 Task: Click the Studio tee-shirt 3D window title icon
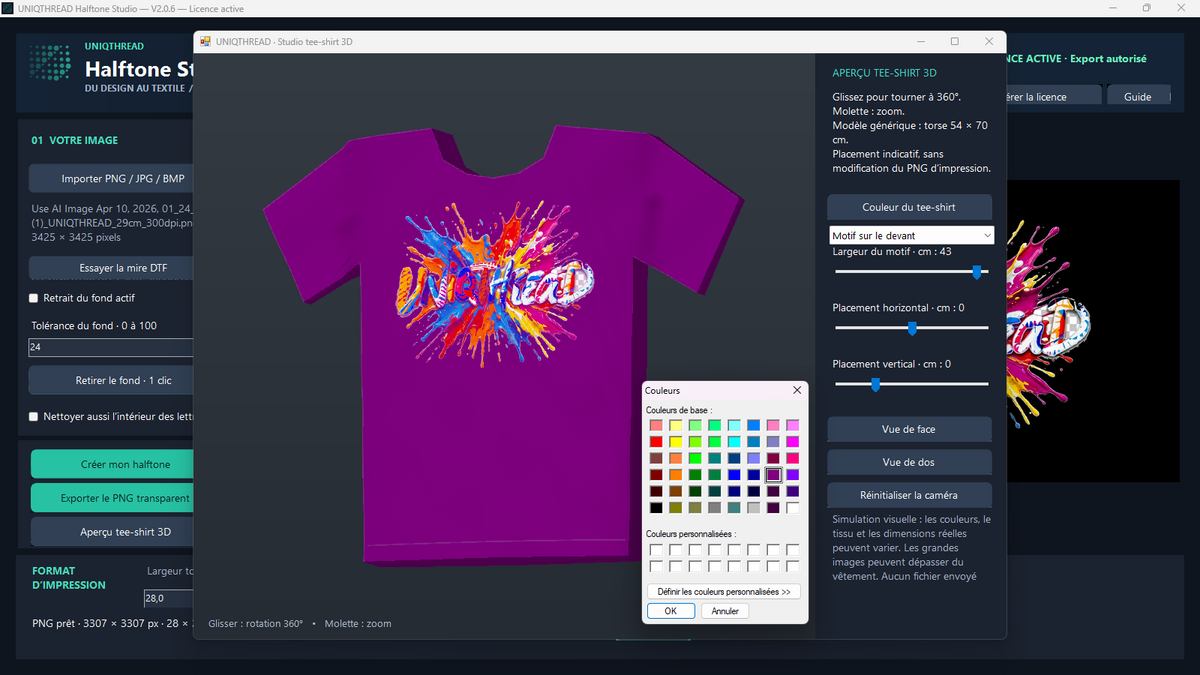pos(206,41)
